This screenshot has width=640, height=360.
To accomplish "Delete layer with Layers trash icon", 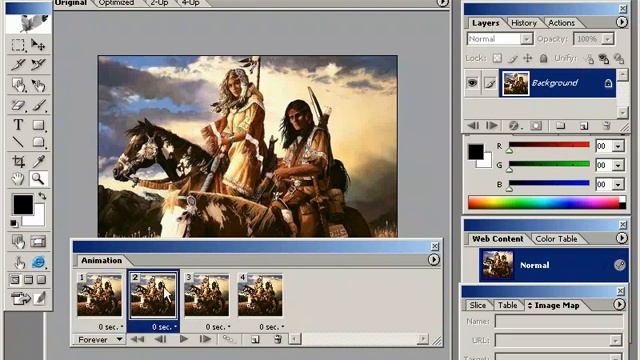I will 607,126.
